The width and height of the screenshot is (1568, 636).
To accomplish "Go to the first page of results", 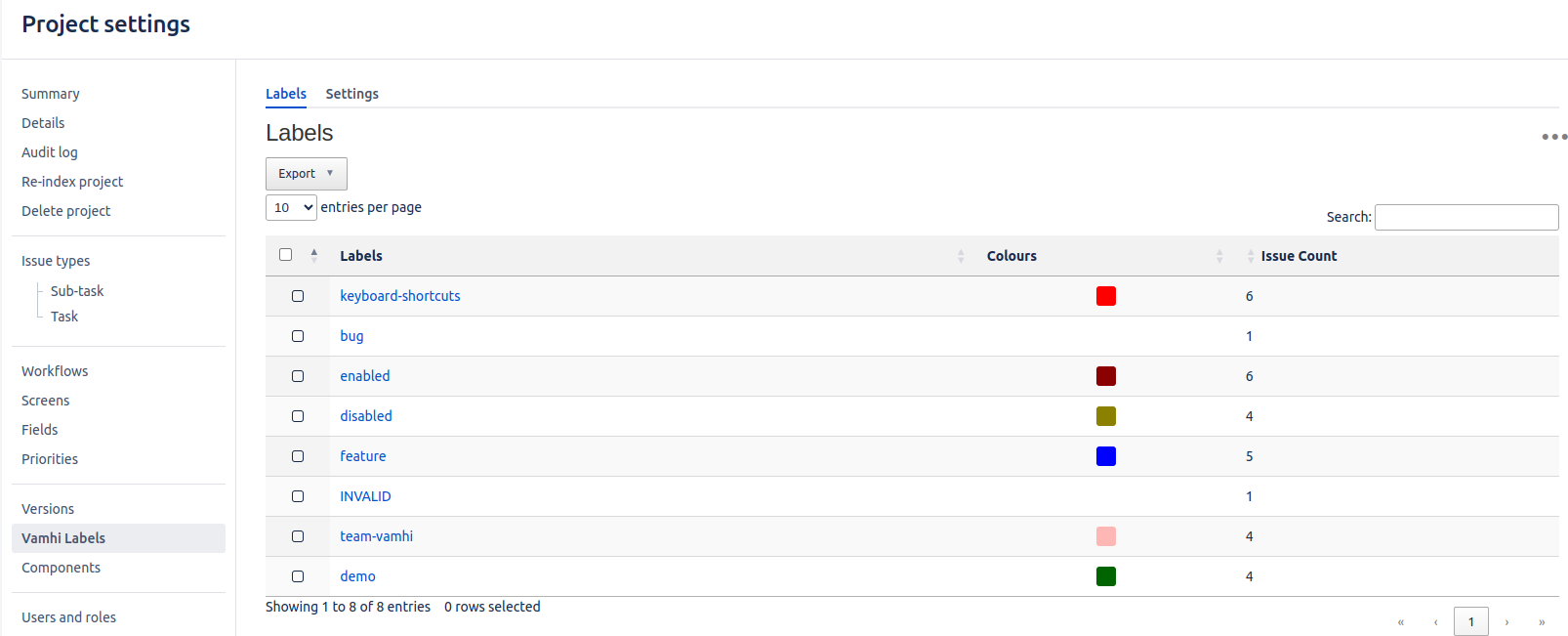I will [x=1400, y=622].
